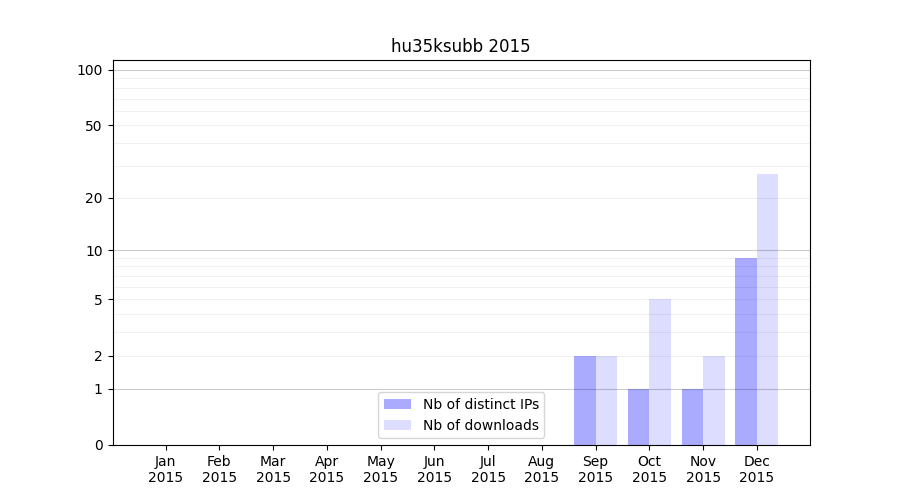The width and height of the screenshot is (900, 500).
Task: Select the 'Dec 2015' x-axis label
Action: [x=756, y=469]
